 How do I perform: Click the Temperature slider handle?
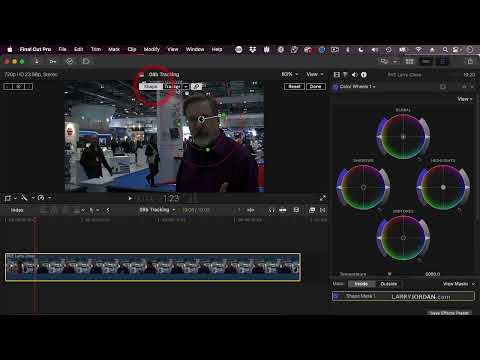pyautogui.click(x=389, y=274)
